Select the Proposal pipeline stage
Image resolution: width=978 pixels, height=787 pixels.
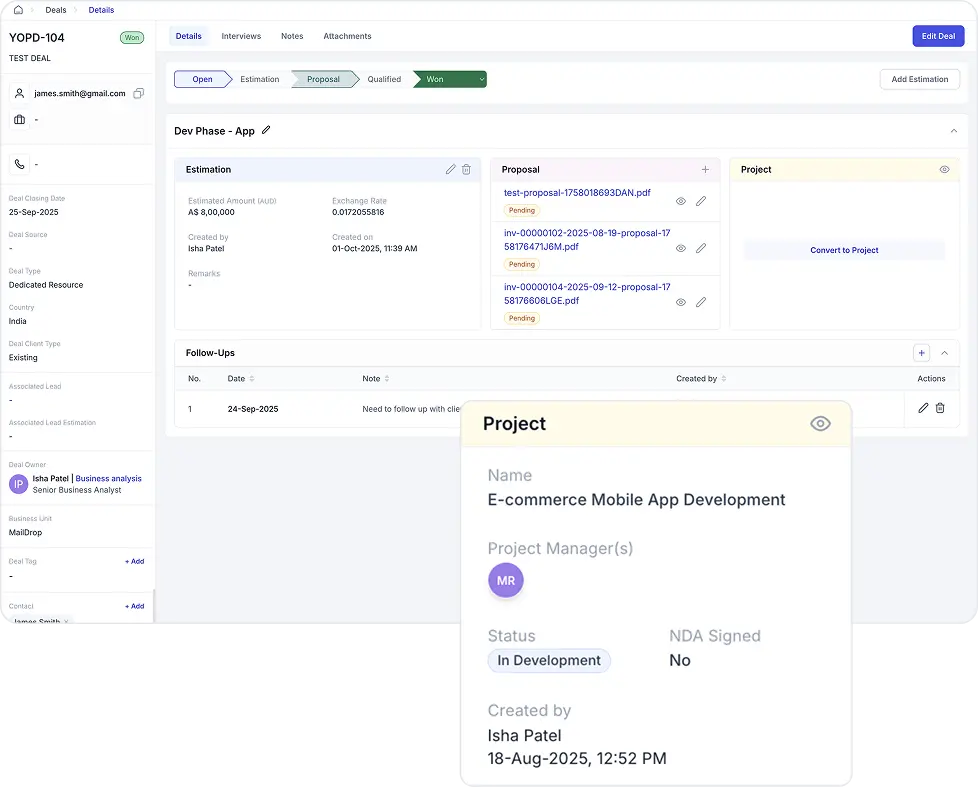click(x=323, y=79)
